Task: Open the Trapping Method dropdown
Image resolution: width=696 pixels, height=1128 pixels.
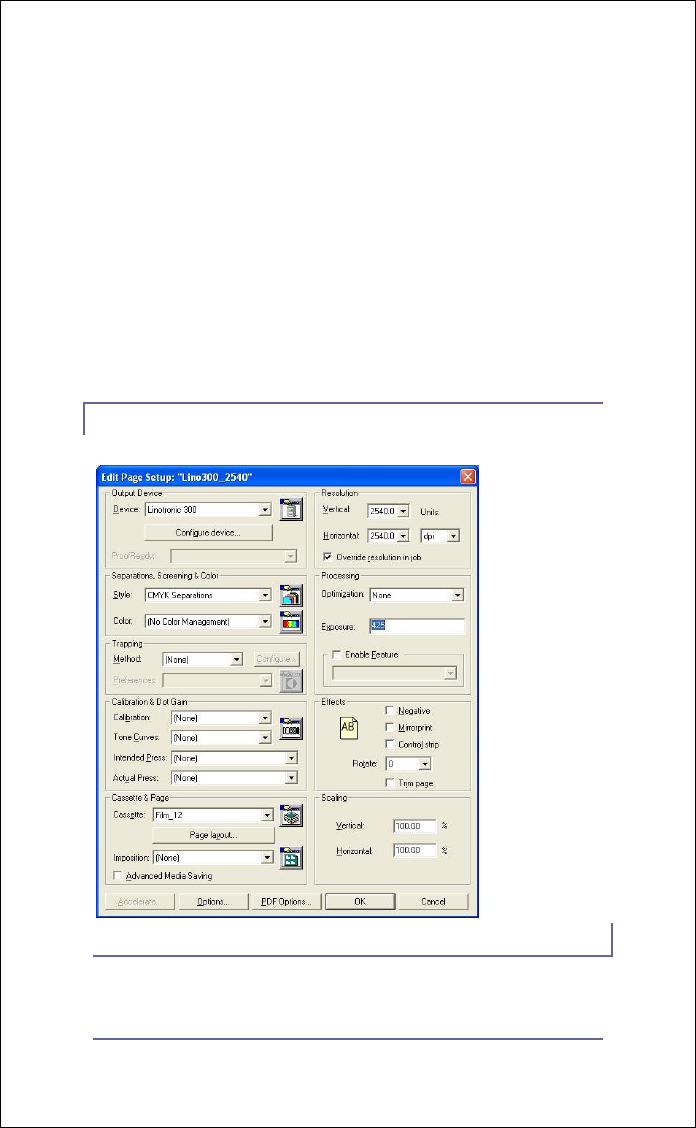Action: point(203,659)
